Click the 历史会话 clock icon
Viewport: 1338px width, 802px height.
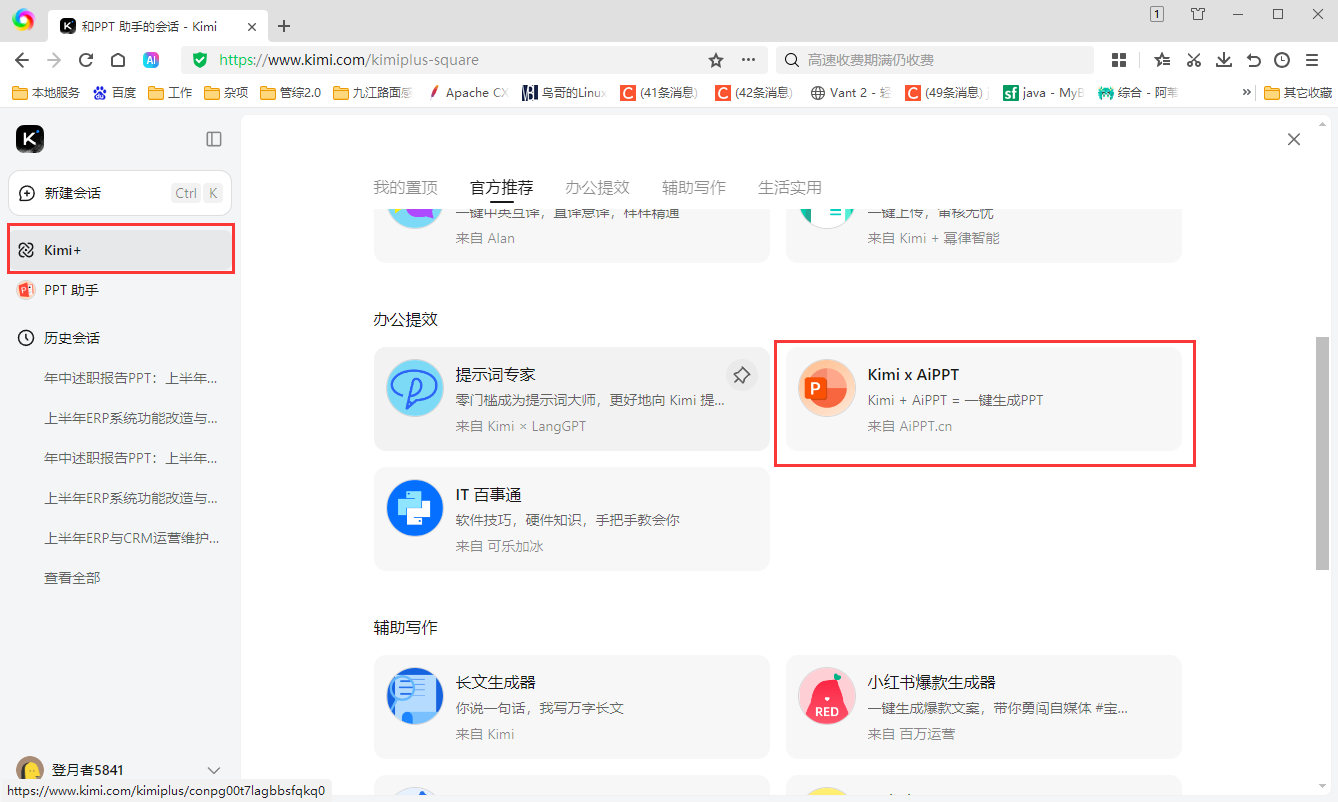[x=27, y=338]
